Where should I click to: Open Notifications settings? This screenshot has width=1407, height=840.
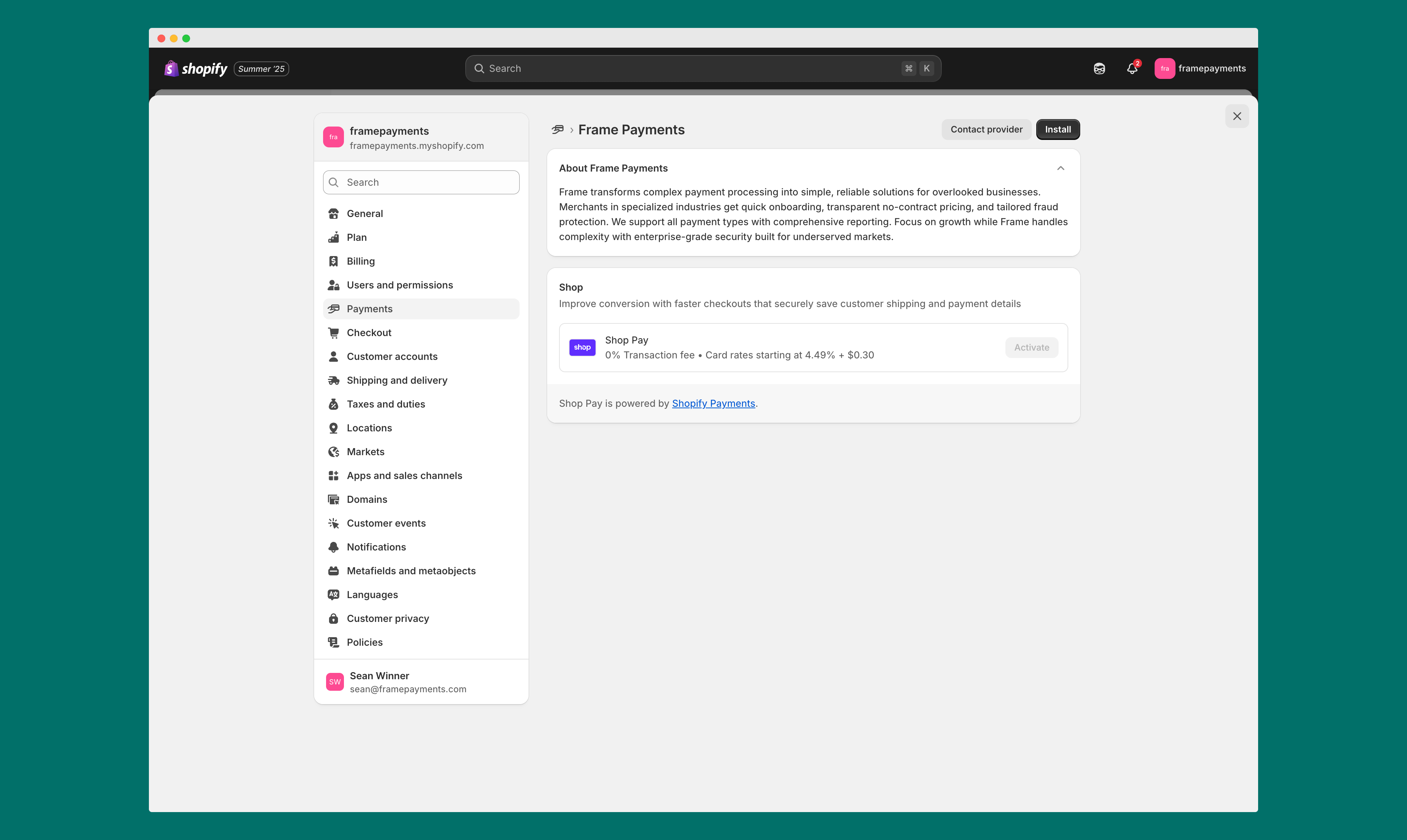421,547
